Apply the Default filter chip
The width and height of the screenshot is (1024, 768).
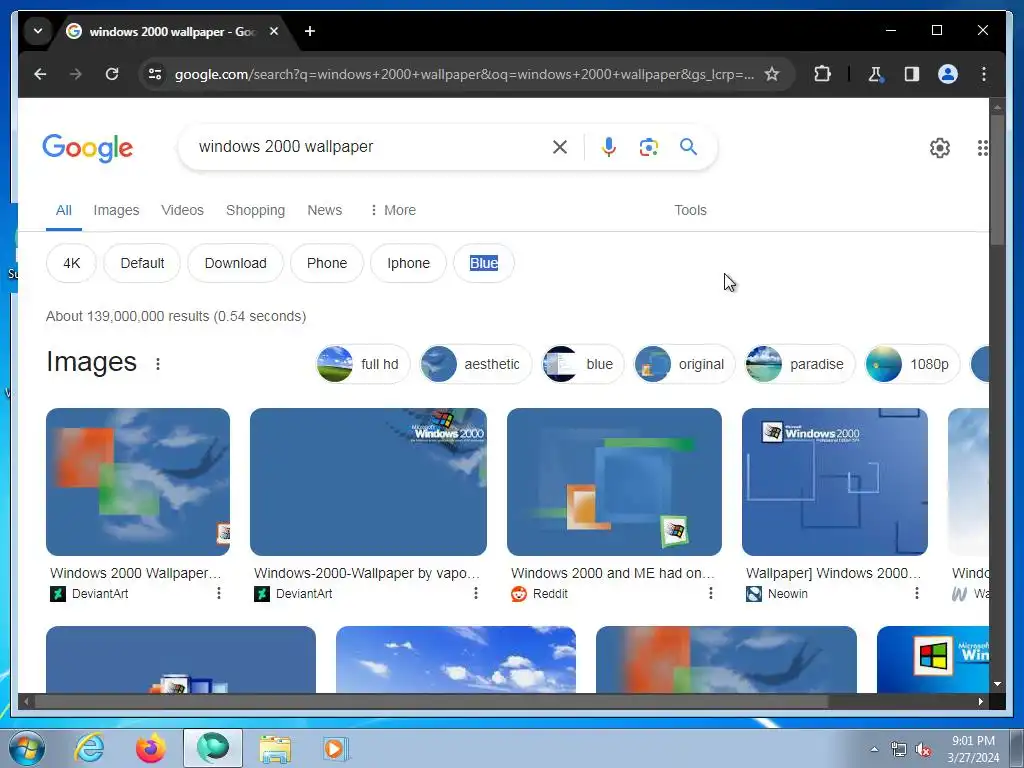coord(142,263)
